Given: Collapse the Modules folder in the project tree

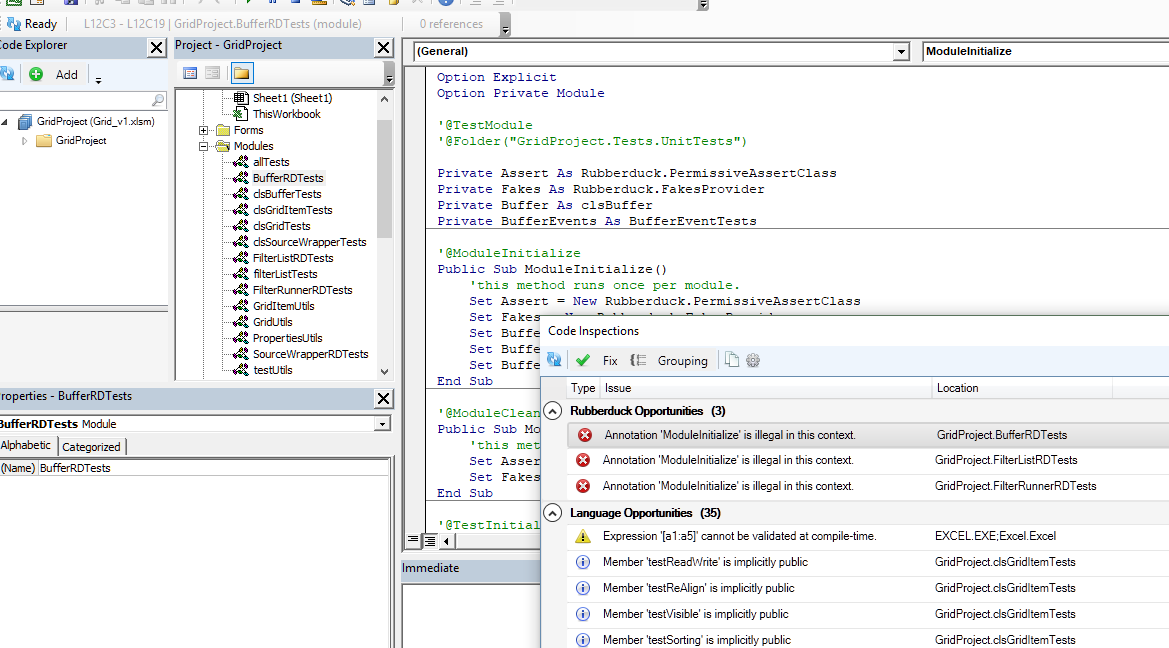Looking at the screenshot, I should [x=205, y=145].
